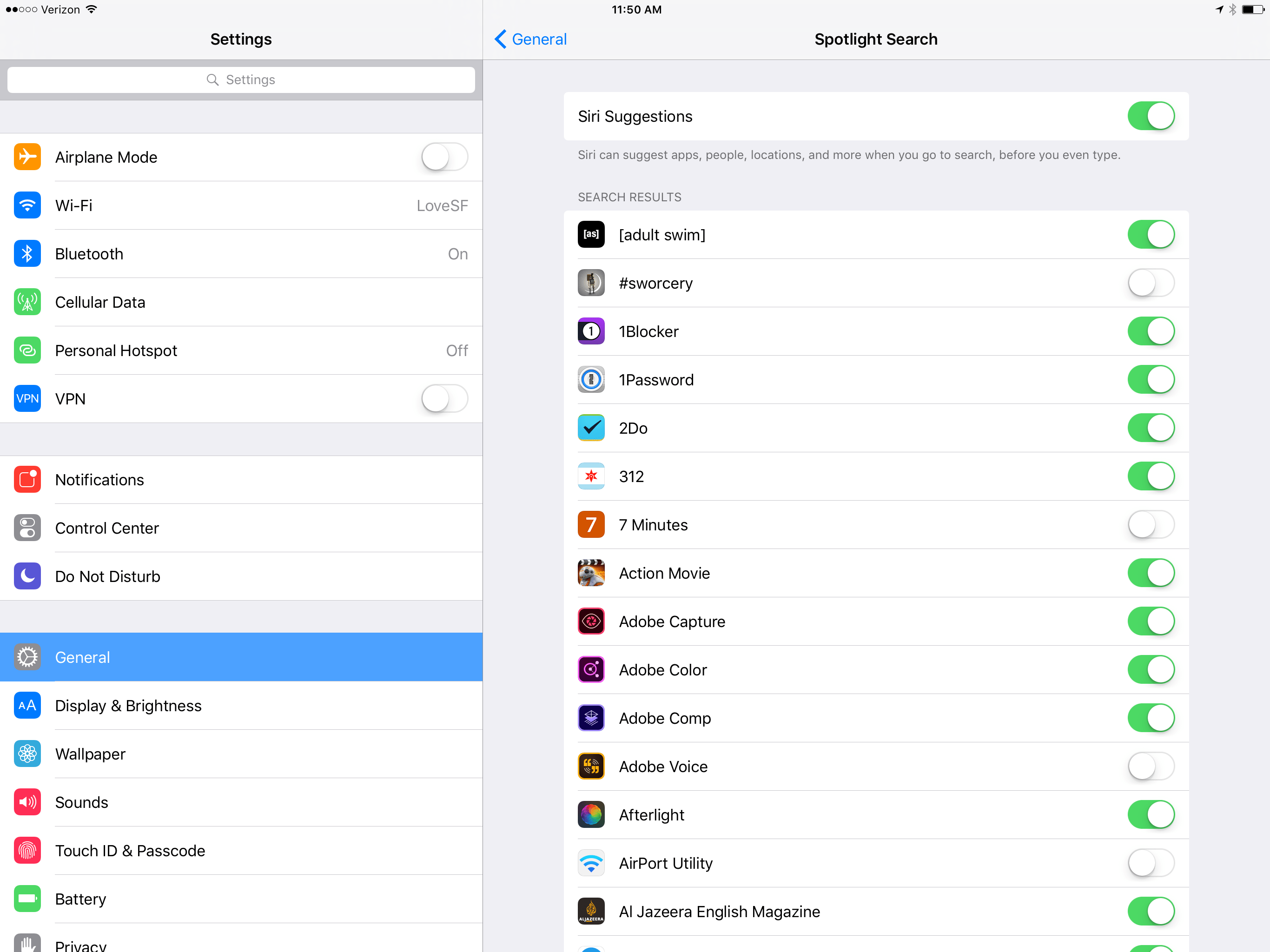Click the Al Jazeera English Magazine icon

[591, 911]
